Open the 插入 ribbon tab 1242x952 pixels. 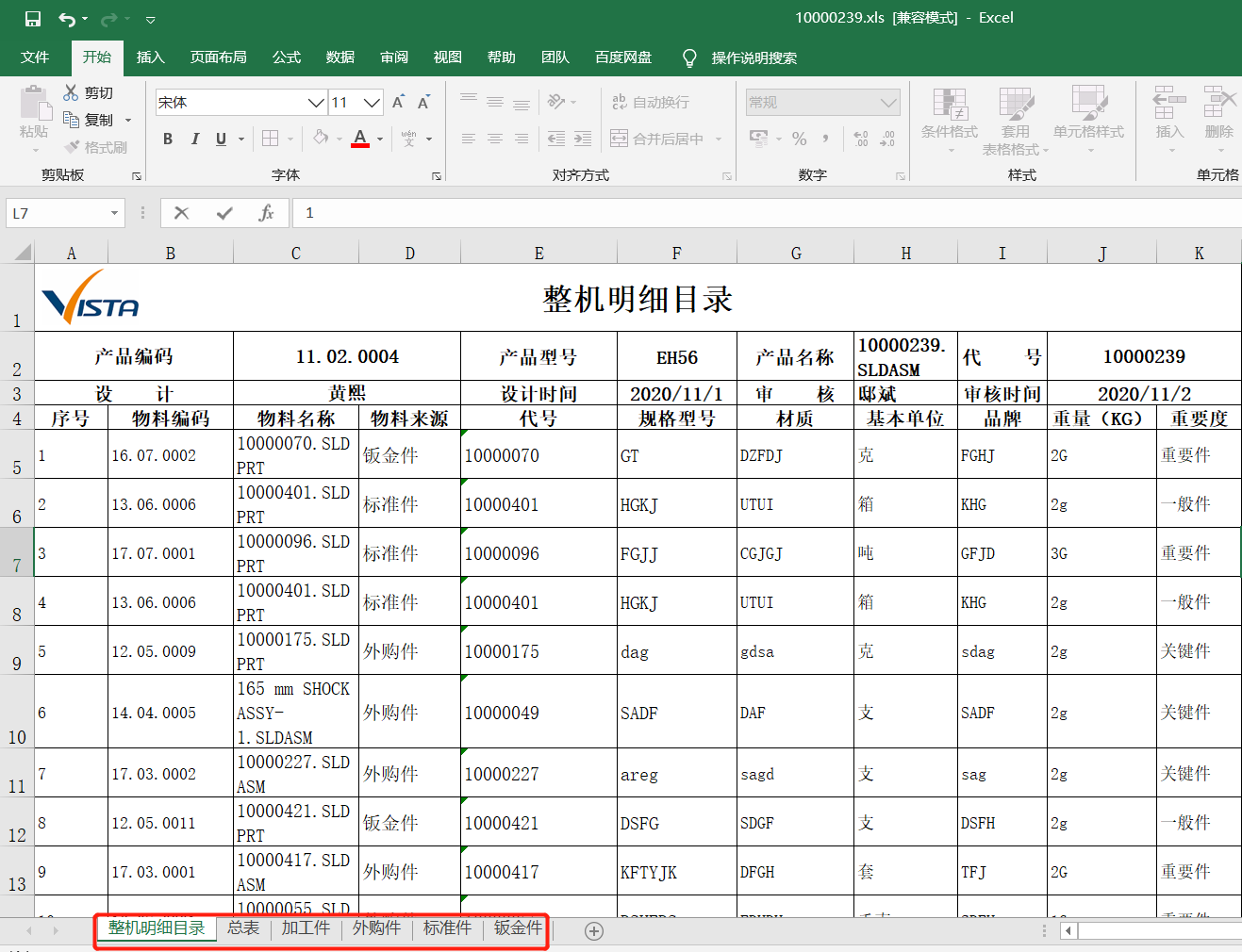[x=150, y=57]
